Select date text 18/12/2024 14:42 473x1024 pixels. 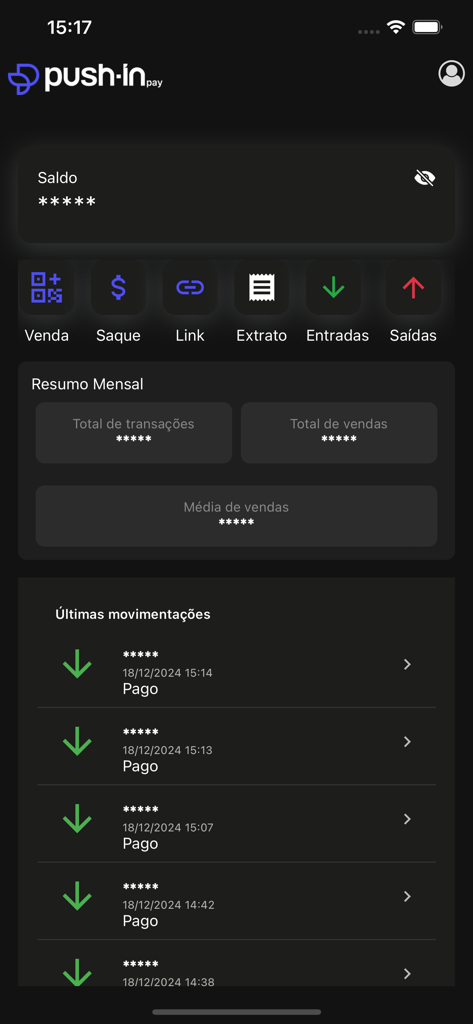click(169, 904)
